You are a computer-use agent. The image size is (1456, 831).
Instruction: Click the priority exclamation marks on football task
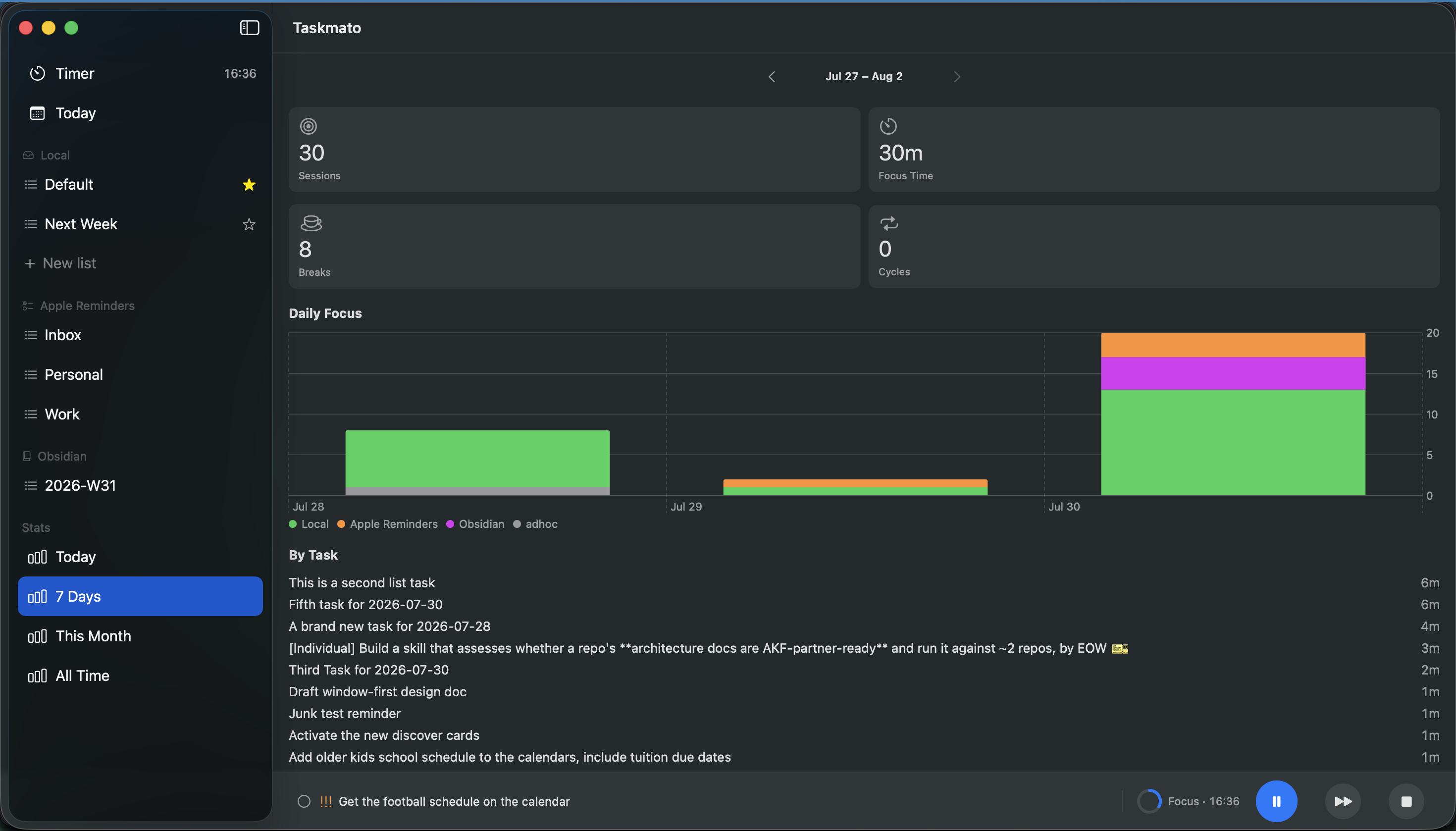tap(325, 801)
